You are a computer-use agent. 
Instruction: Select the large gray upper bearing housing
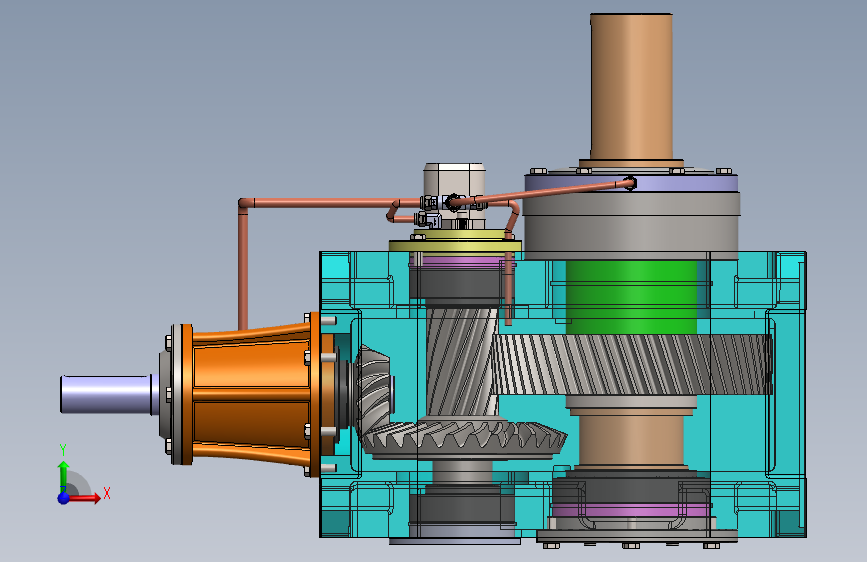tap(631, 226)
